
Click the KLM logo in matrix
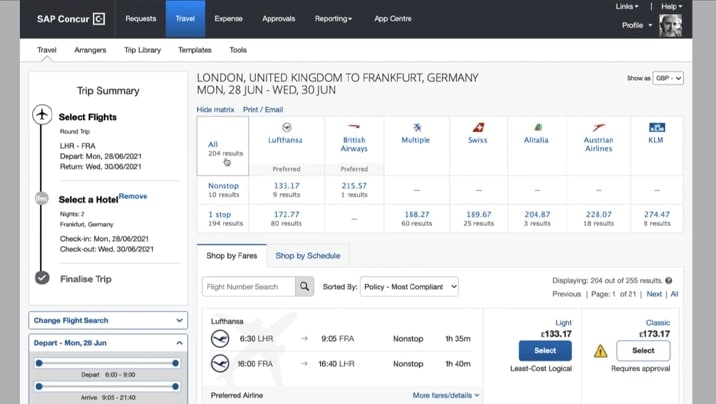pyautogui.click(x=657, y=127)
